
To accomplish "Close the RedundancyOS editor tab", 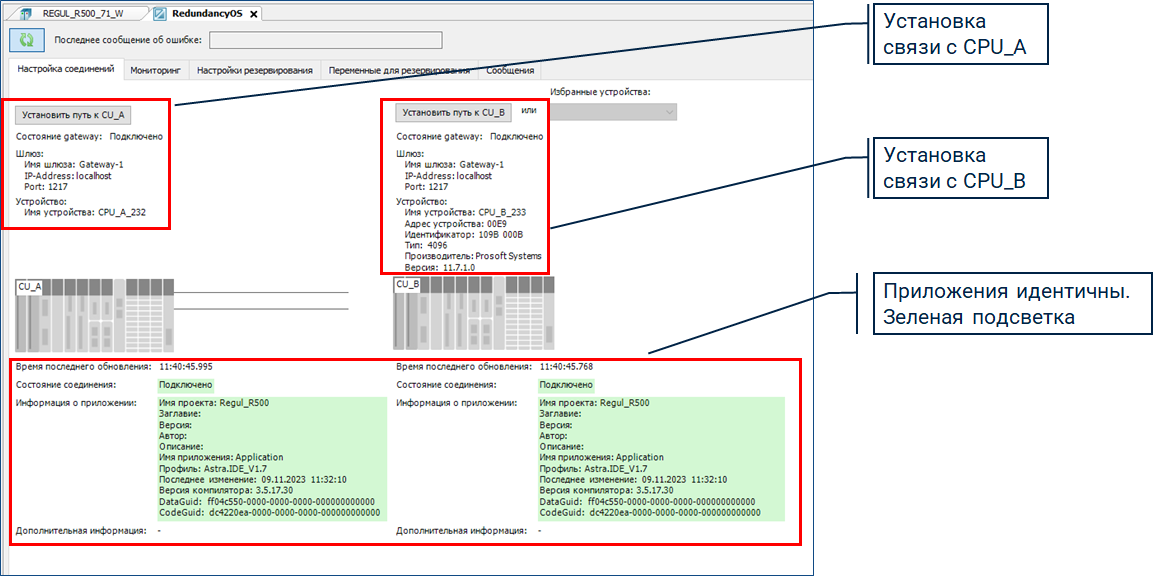I will (253, 14).
